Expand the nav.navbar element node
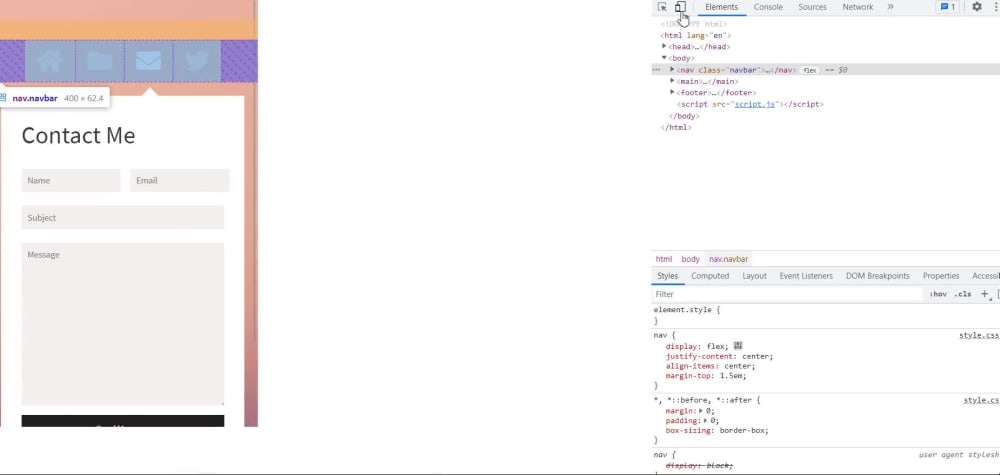The height and width of the screenshot is (475, 1000). pos(672,69)
